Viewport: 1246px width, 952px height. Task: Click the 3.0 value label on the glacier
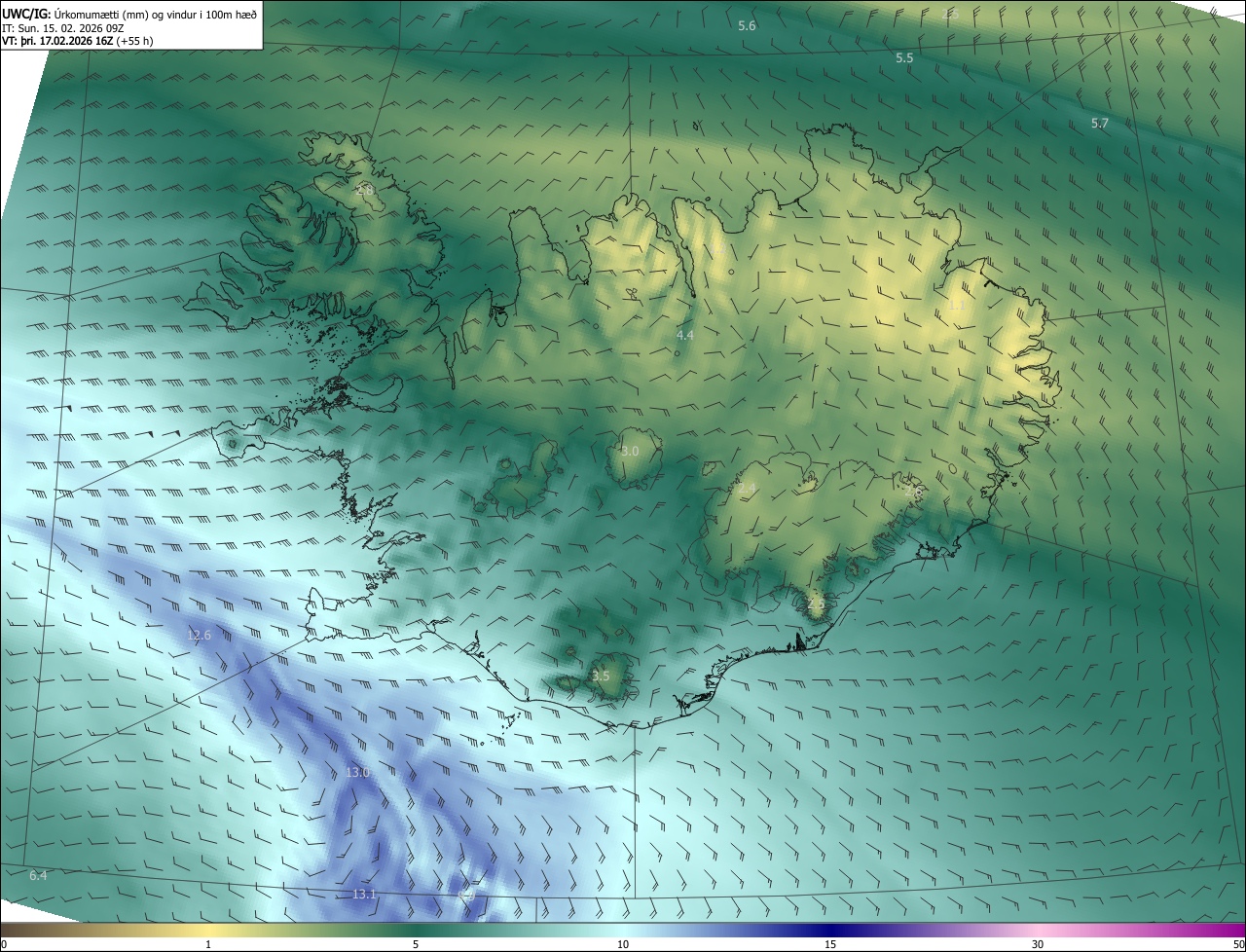click(x=630, y=452)
